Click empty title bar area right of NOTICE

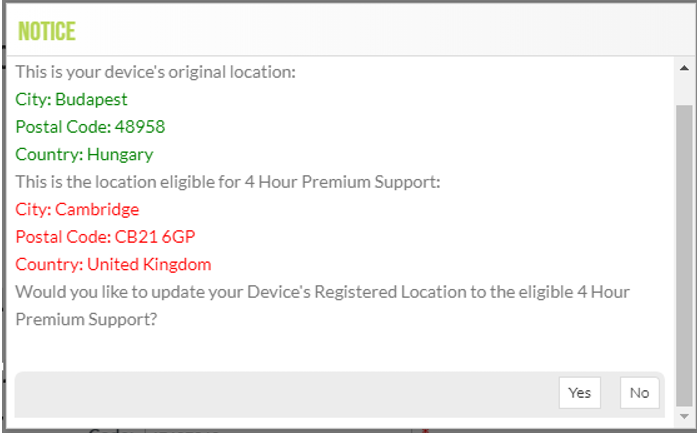(380, 31)
